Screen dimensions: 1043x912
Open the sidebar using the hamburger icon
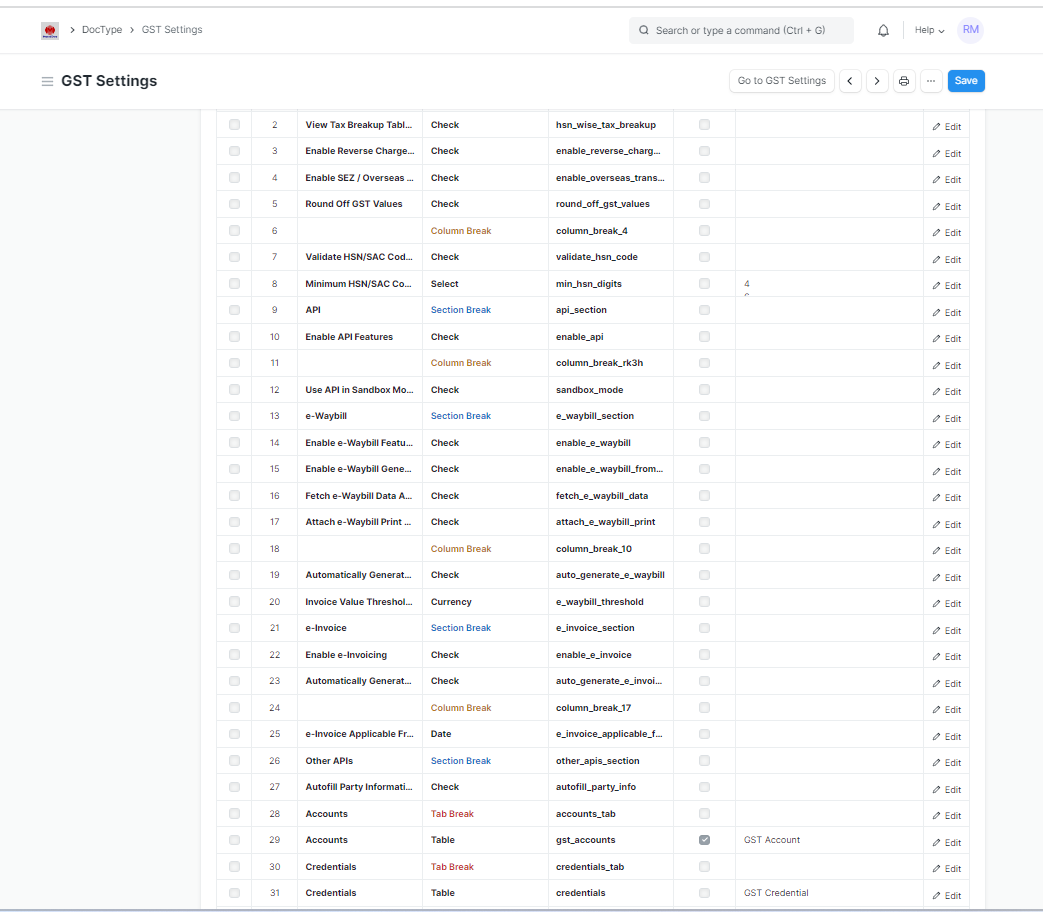pyautogui.click(x=47, y=81)
